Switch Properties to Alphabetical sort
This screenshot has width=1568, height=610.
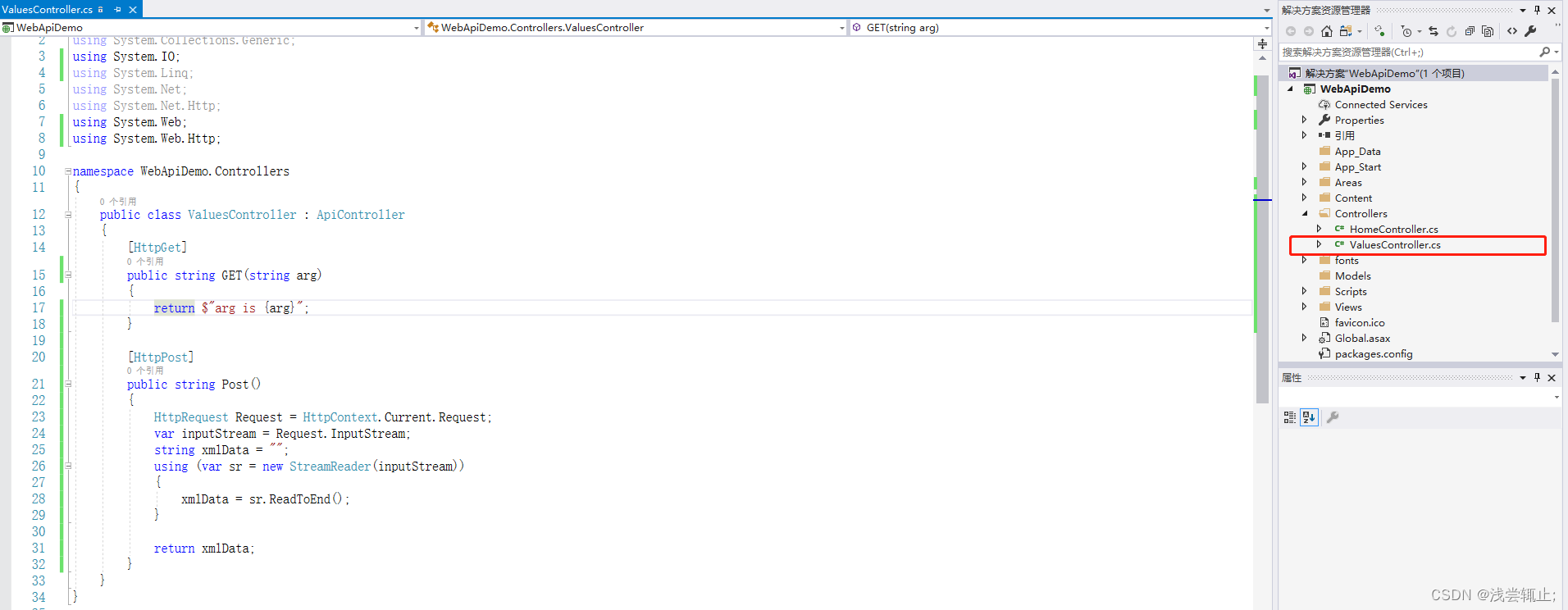tap(1309, 417)
